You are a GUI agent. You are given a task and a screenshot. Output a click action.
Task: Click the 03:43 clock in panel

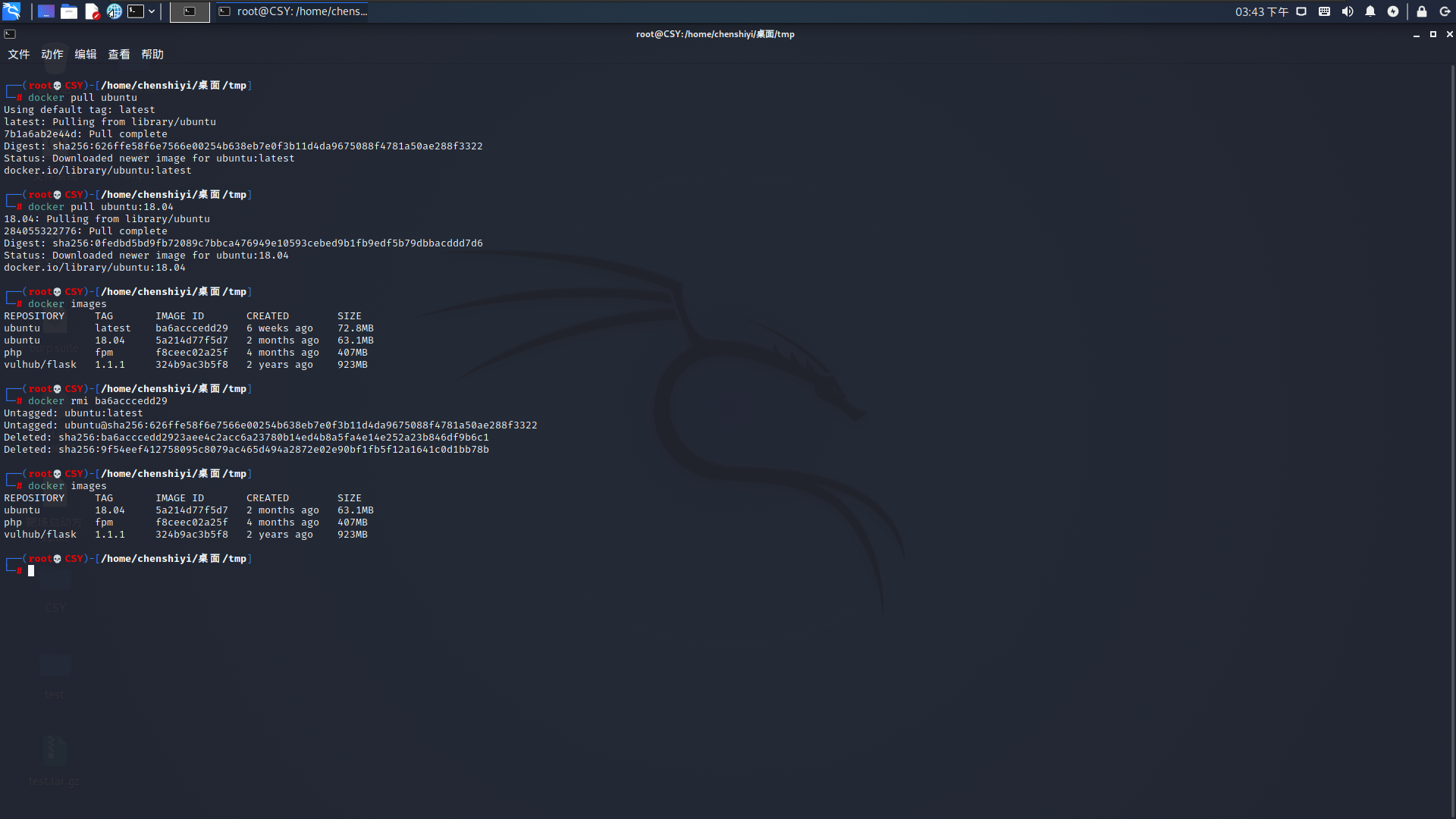coord(1261,11)
